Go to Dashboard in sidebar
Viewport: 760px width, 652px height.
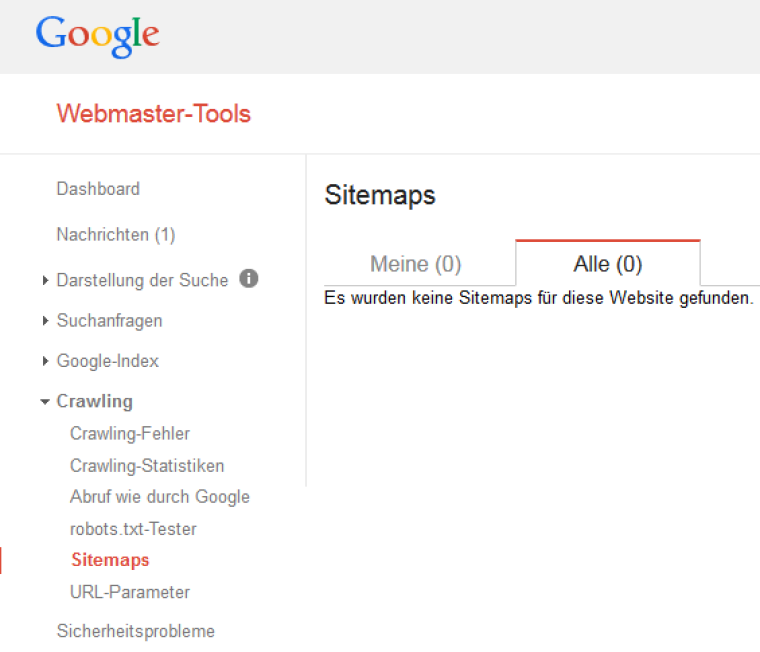(x=98, y=189)
